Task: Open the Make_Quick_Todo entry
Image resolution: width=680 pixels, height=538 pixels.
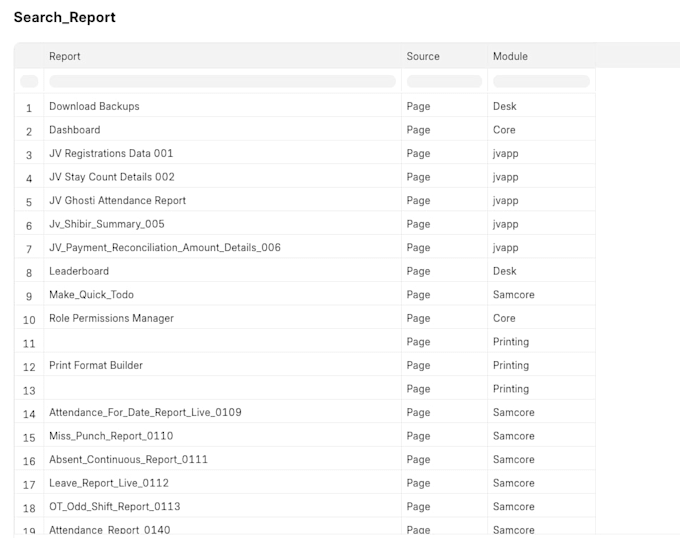Action: [x=91, y=294]
